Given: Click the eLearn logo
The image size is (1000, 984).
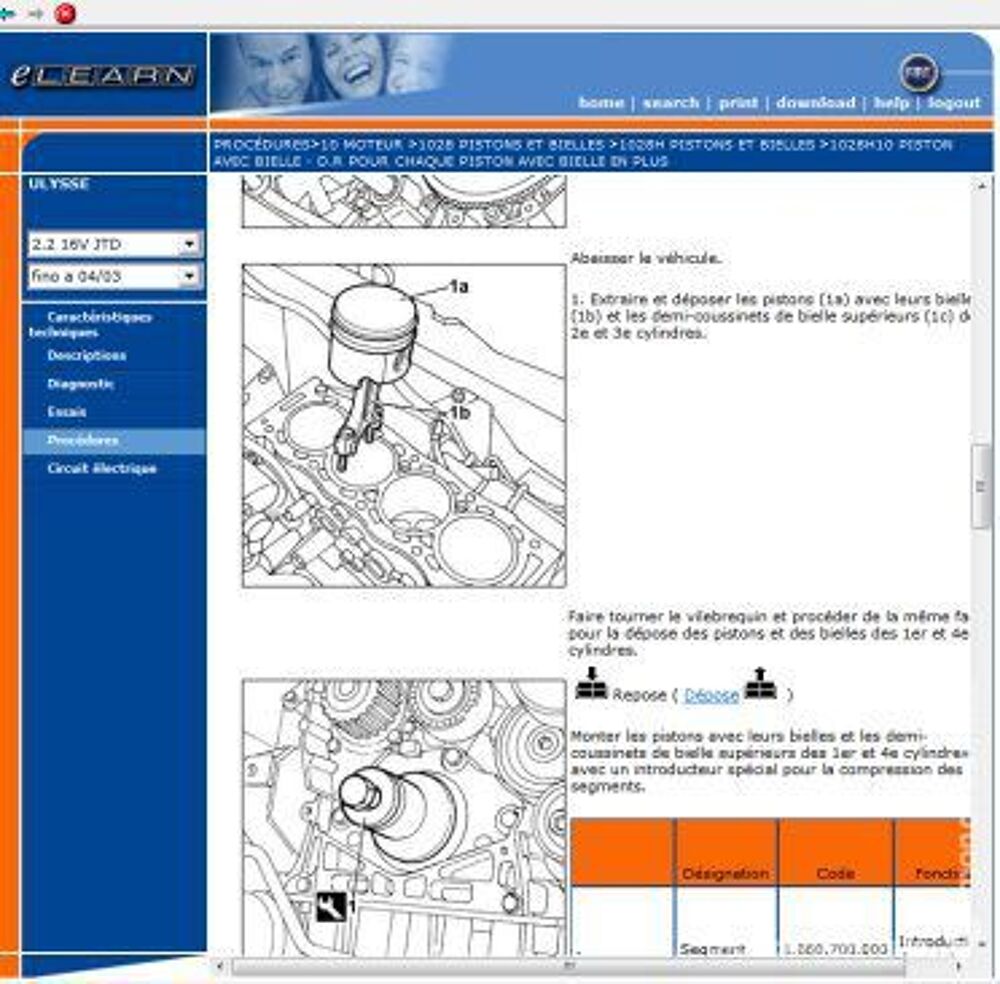Looking at the screenshot, I should (x=102, y=76).
